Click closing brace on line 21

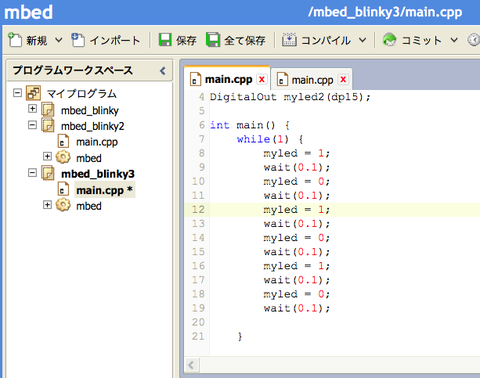coord(240,337)
